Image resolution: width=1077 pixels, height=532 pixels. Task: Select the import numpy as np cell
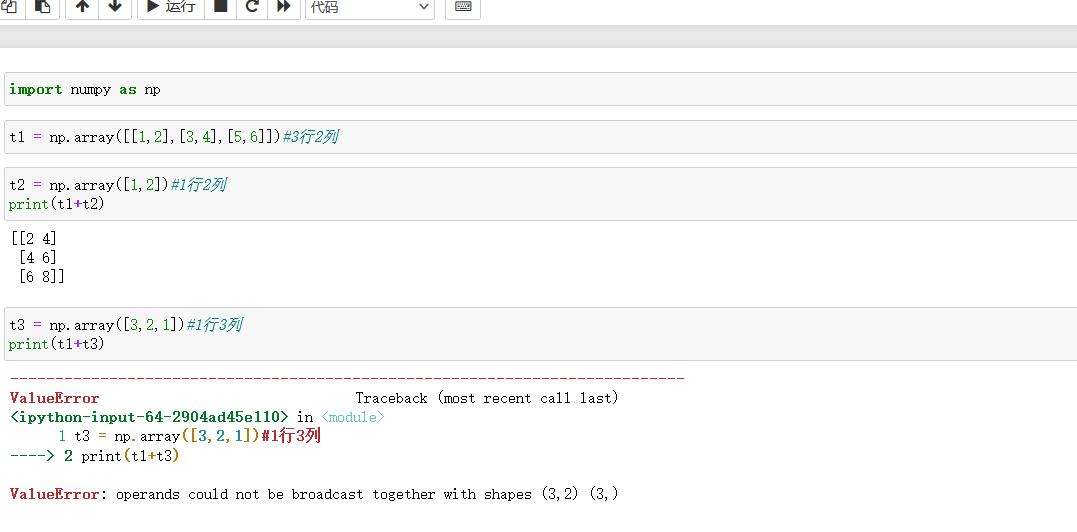[x=541, y=89]
